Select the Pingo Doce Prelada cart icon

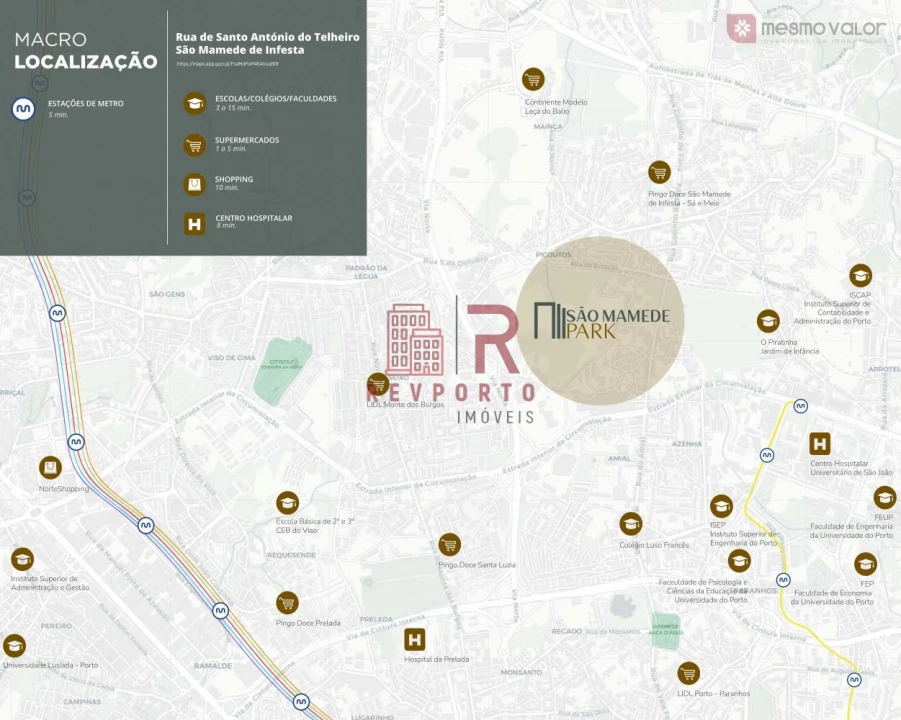point(288,603)
